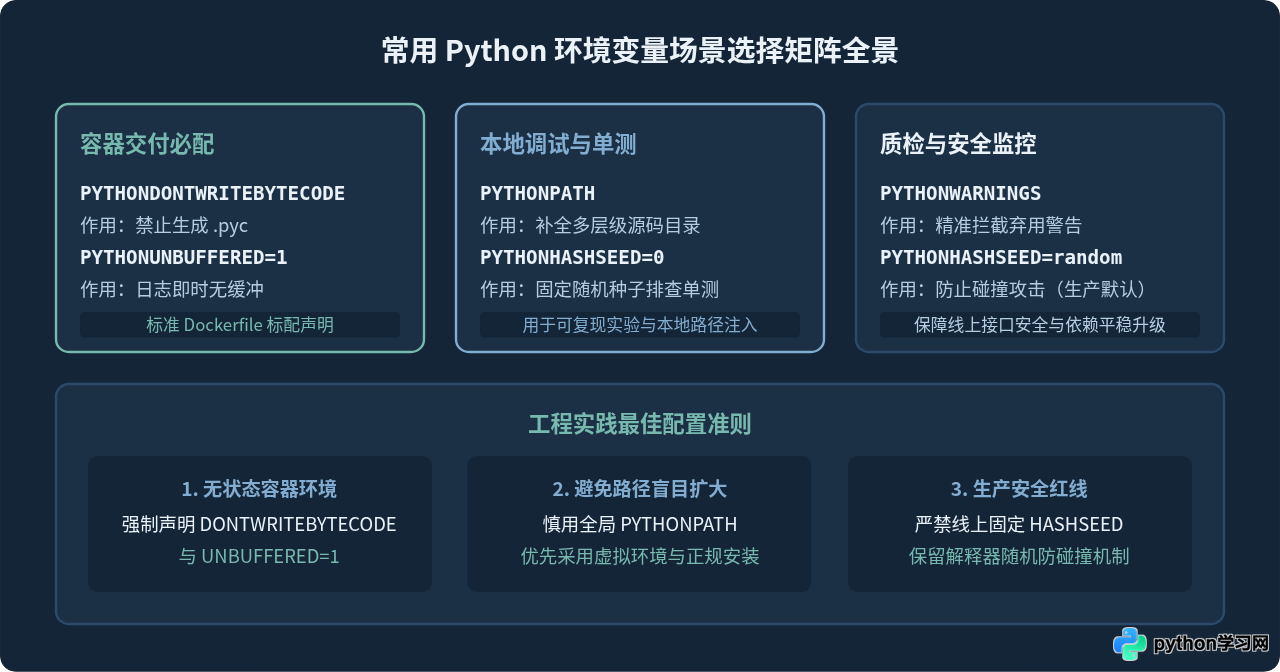Viewport: 1280px width, 672px height.
Task: Click PYTHONHASHSEED=0 variable name
Action: click(572, 257)
